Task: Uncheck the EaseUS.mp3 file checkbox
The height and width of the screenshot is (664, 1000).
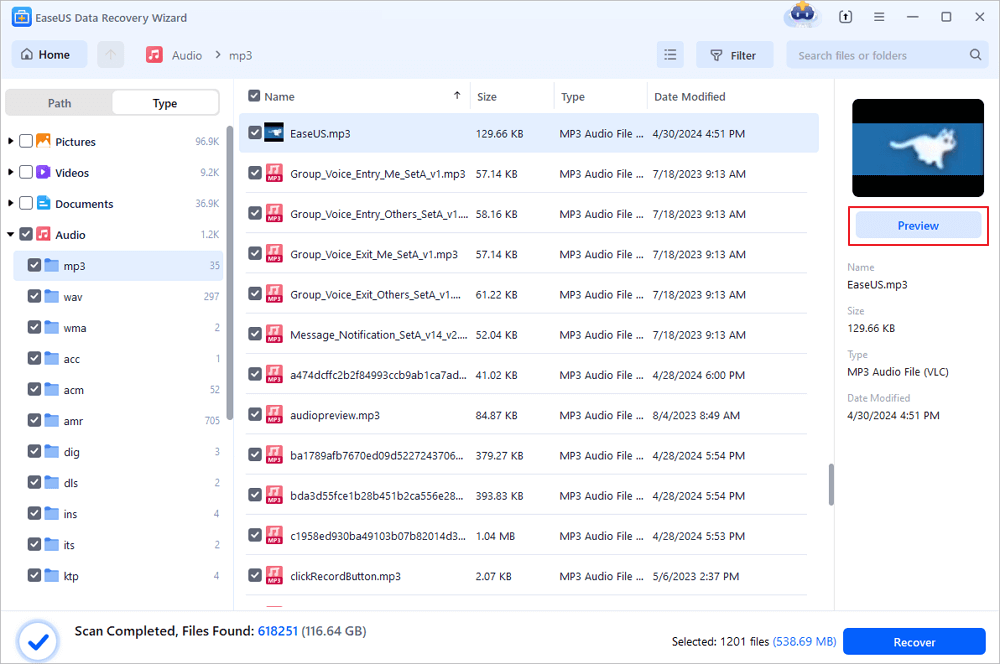Action: click(255, 132)
